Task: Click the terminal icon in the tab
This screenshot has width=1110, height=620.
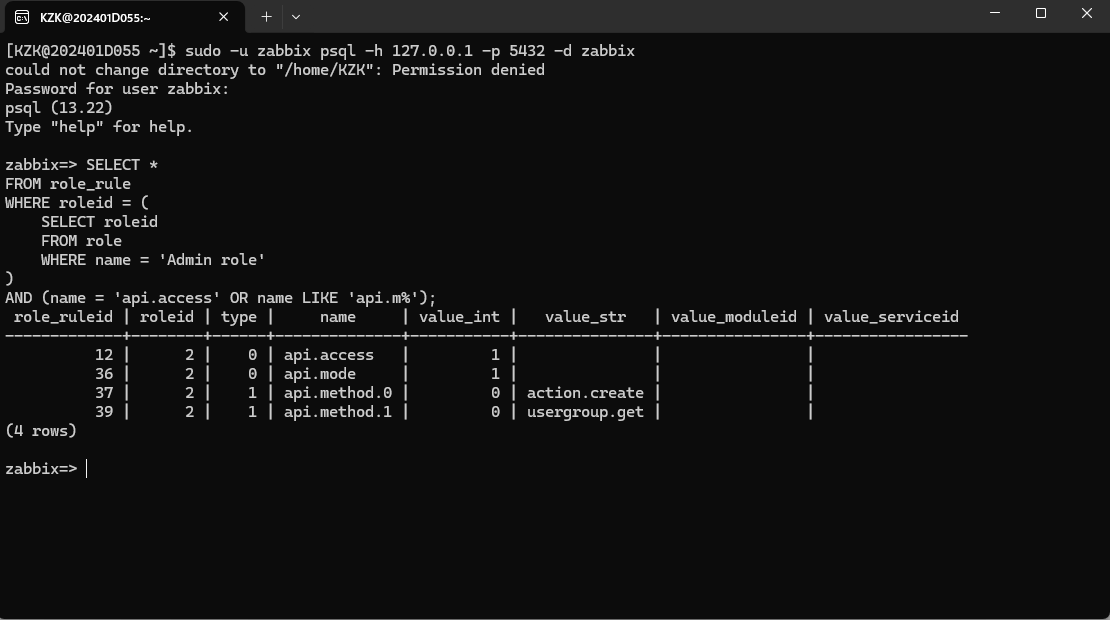Action: (x=22, y=17)
